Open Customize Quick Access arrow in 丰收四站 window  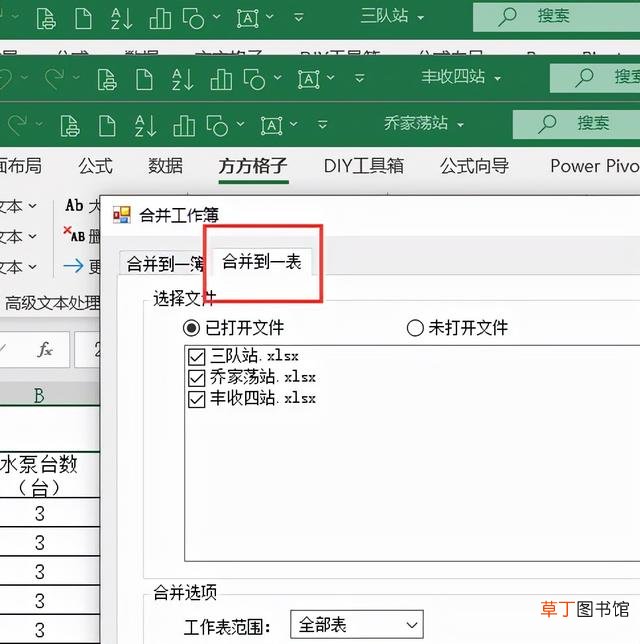(359, 78)
